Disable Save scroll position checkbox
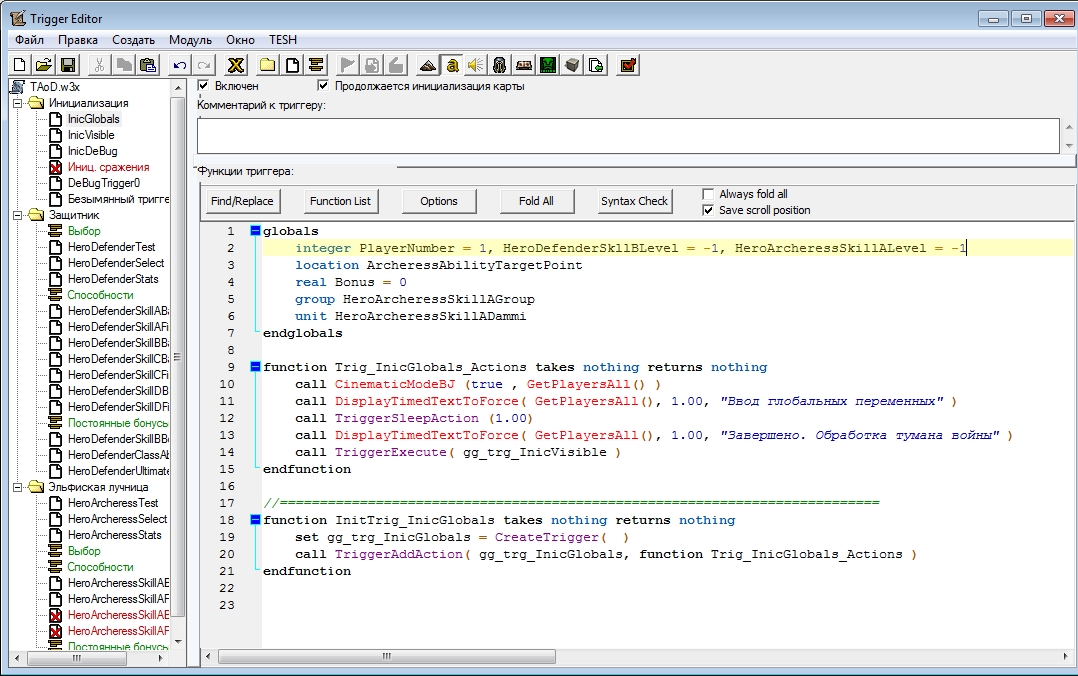The image size is (1078, 676). pos(709,210)
